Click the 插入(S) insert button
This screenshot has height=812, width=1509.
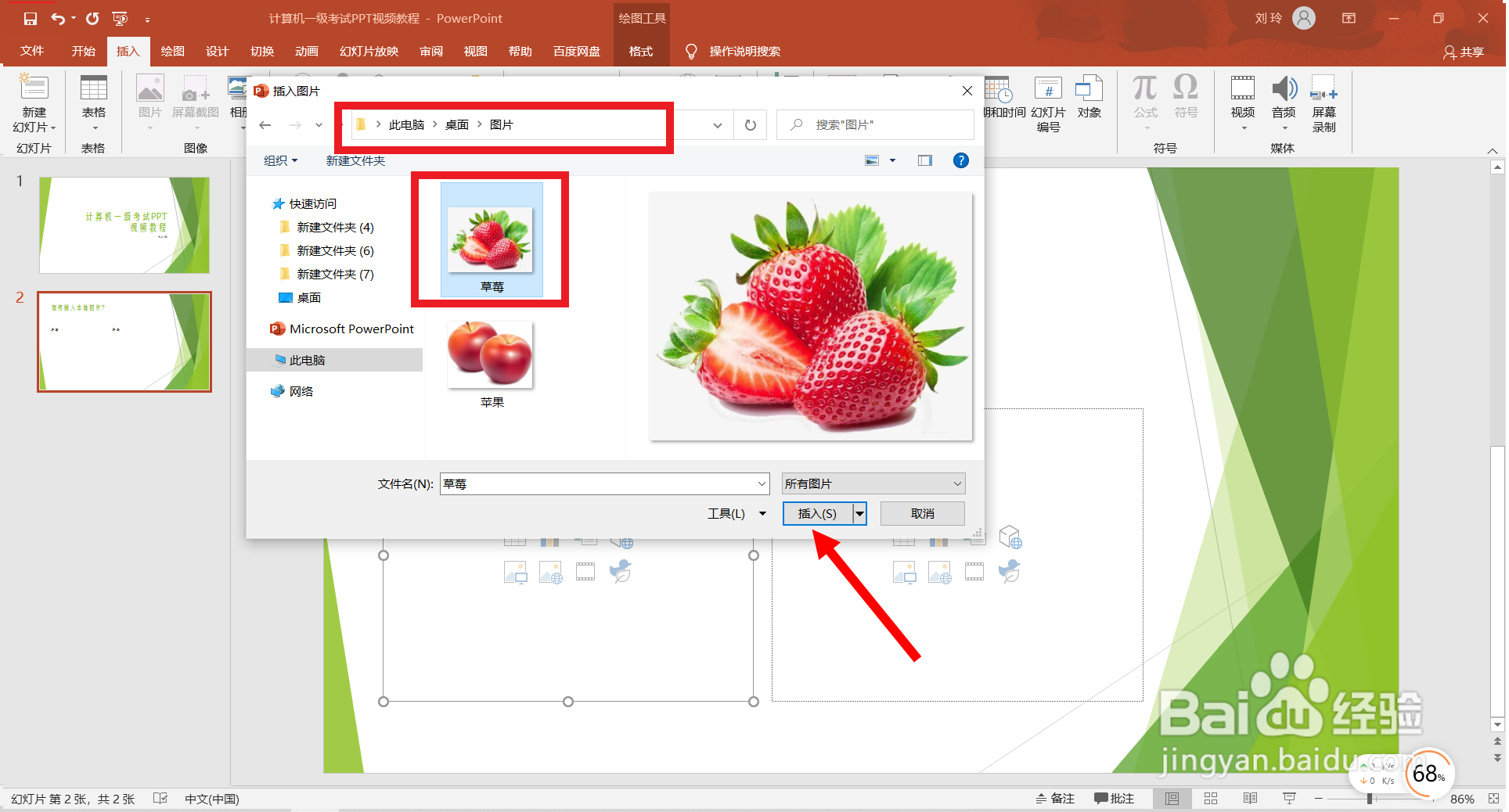point(817,514)
